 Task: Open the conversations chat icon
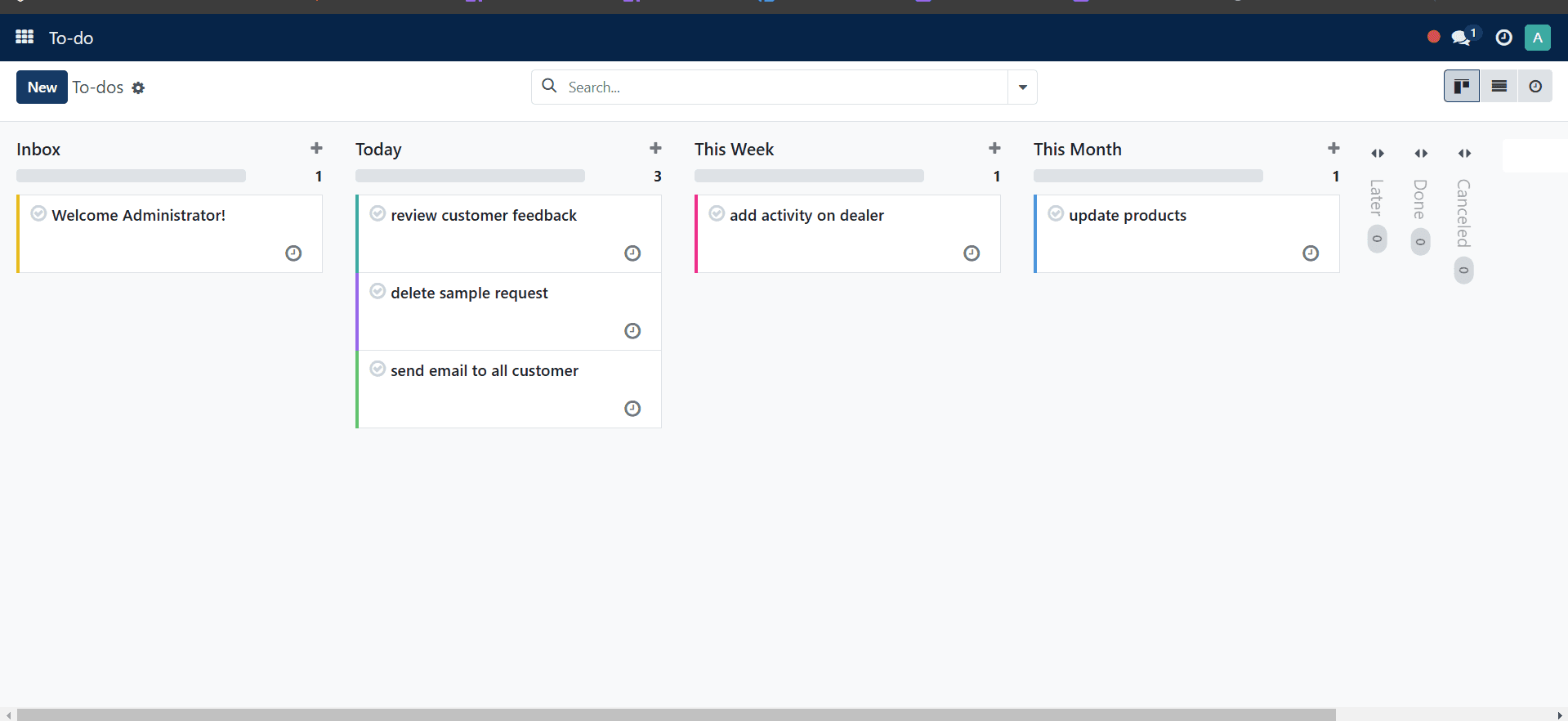point(1462,38)
